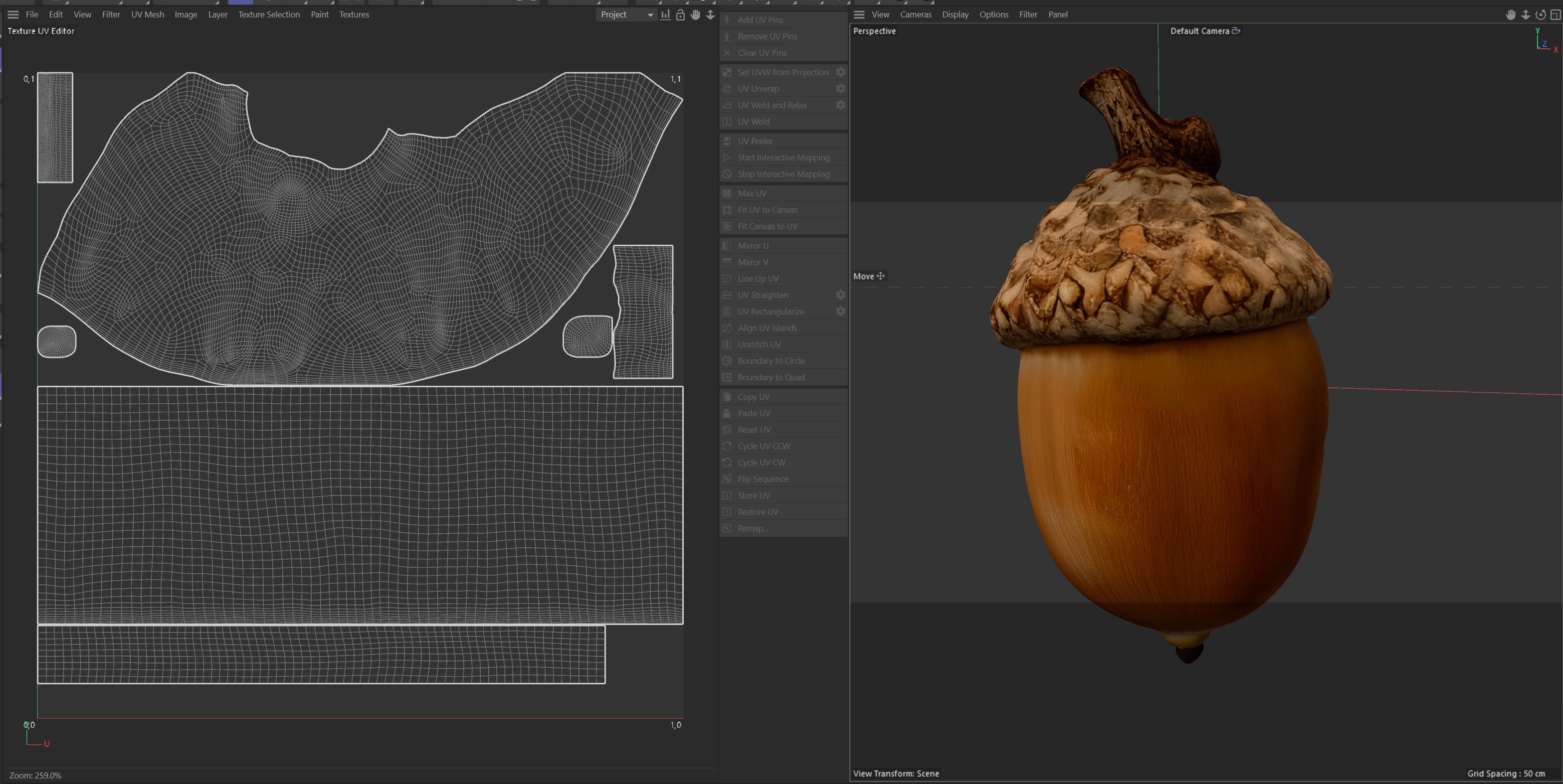
Task: Open UV Rectangularize options gear
Action: click(x=840, y=311)
